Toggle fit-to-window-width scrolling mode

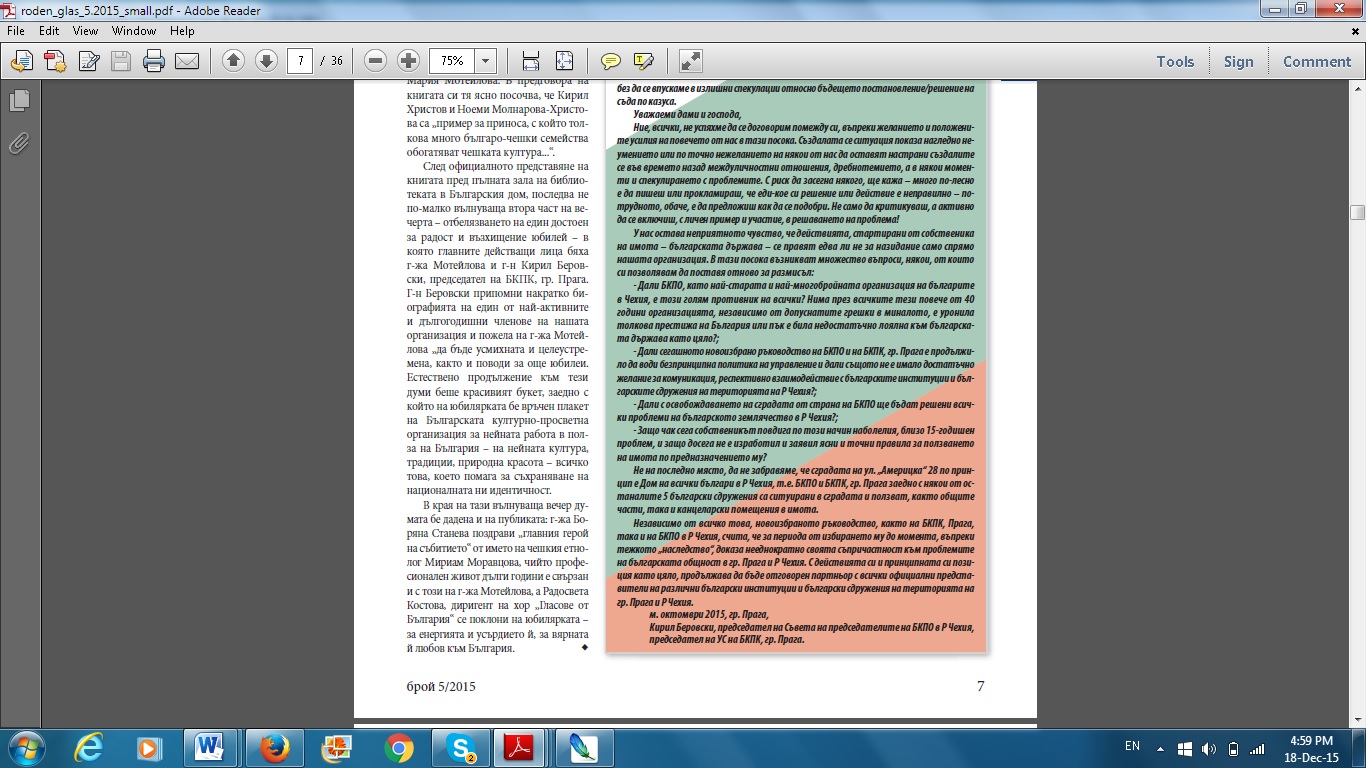[531, 61]
